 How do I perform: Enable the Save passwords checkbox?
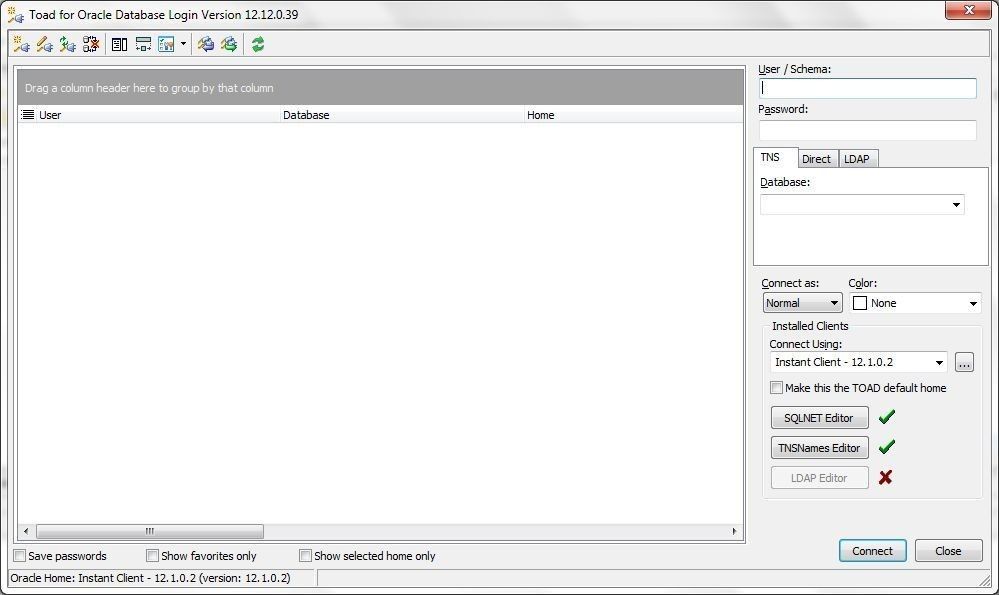tap(20, 556)
